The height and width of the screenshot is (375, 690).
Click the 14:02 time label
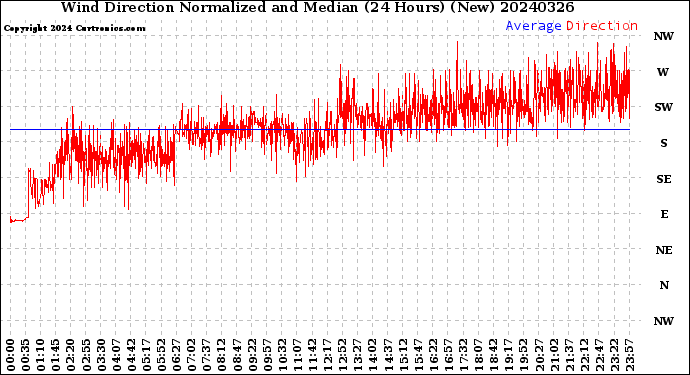[x=373, y=355]
